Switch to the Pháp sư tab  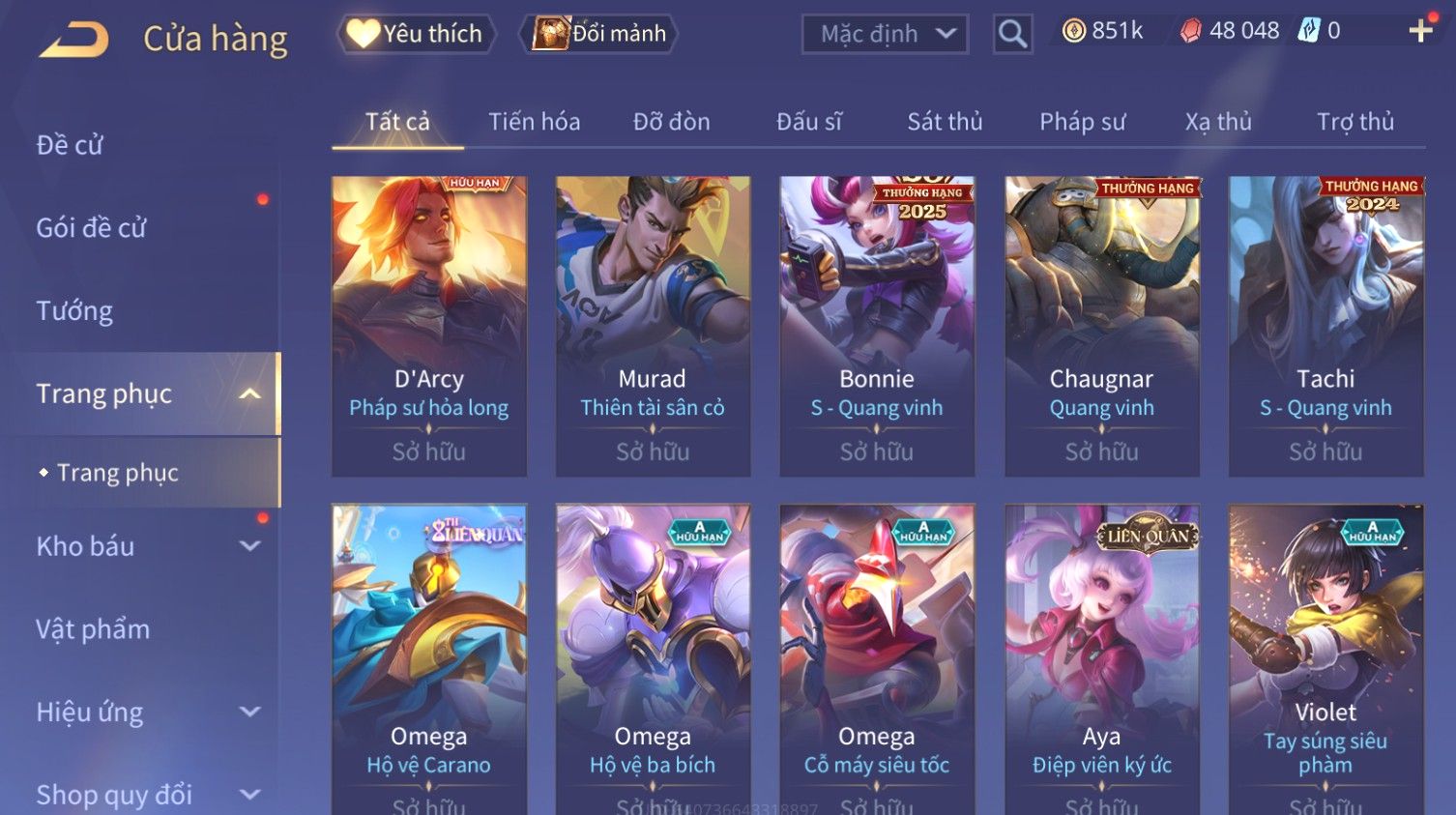1082,122
